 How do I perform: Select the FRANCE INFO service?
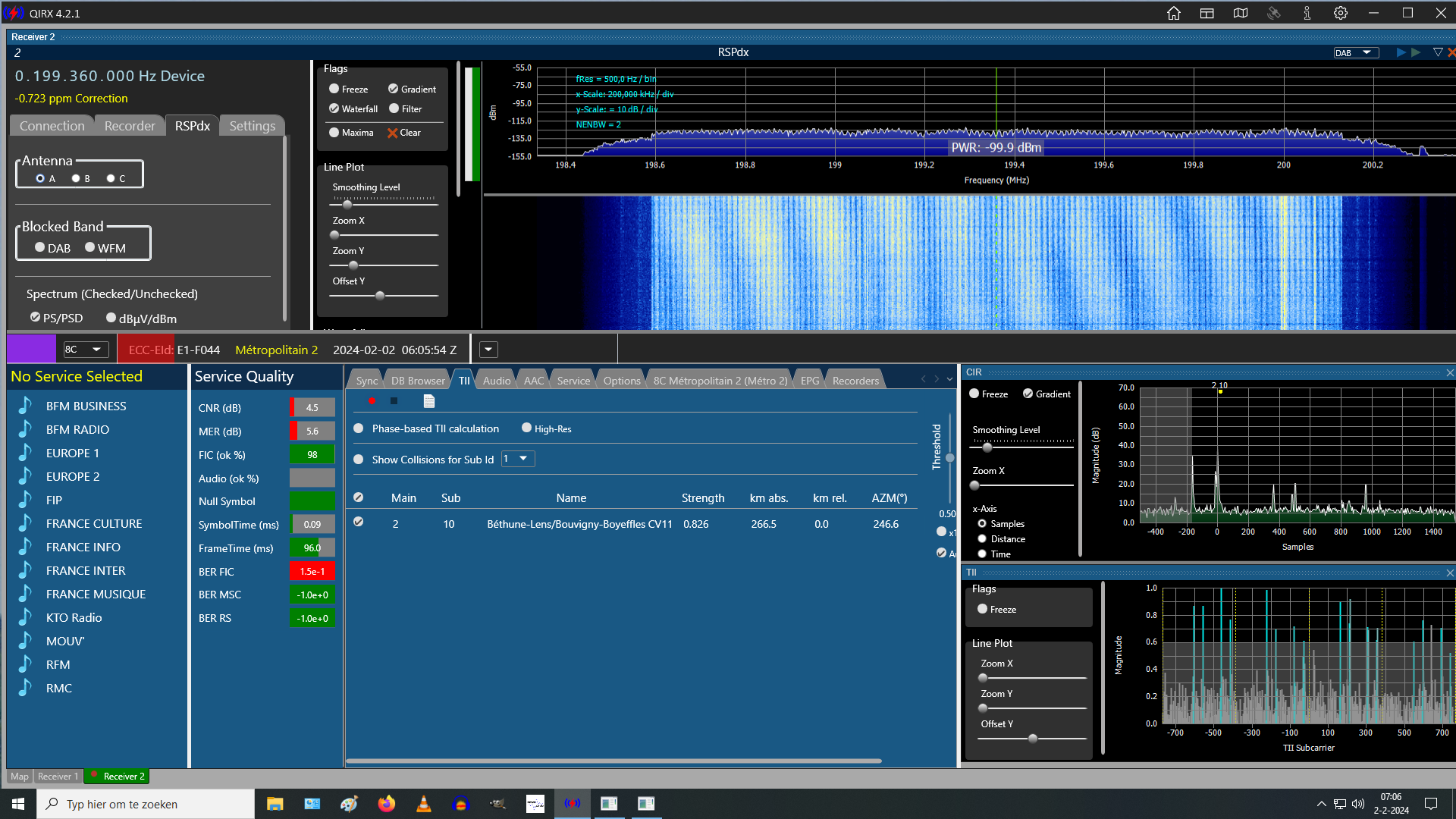[83, 547]
